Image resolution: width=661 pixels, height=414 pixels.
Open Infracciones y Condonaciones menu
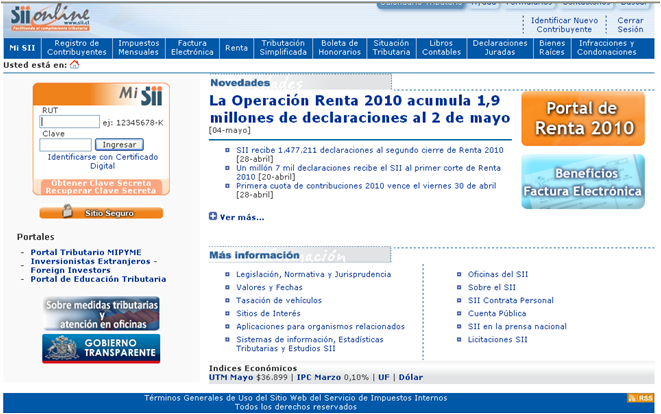tap(607, 48)
